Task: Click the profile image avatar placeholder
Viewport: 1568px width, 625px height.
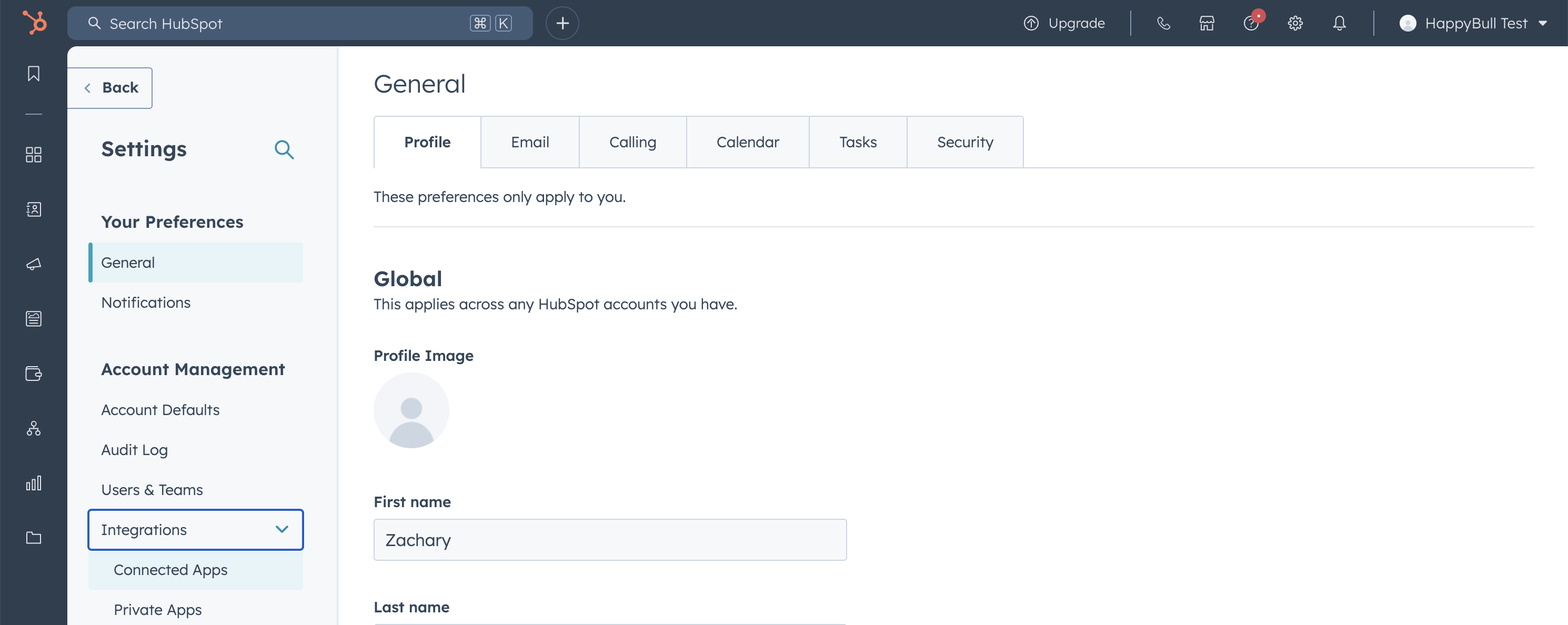Action: (x=411, y=410)
